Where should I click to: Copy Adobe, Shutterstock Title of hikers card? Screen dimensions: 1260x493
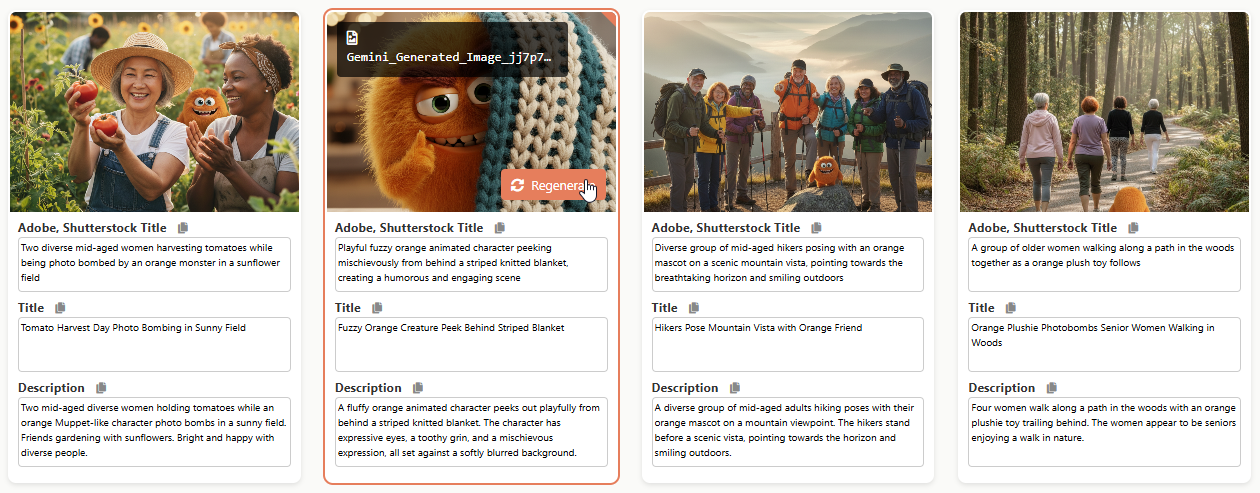pos(817,228)
